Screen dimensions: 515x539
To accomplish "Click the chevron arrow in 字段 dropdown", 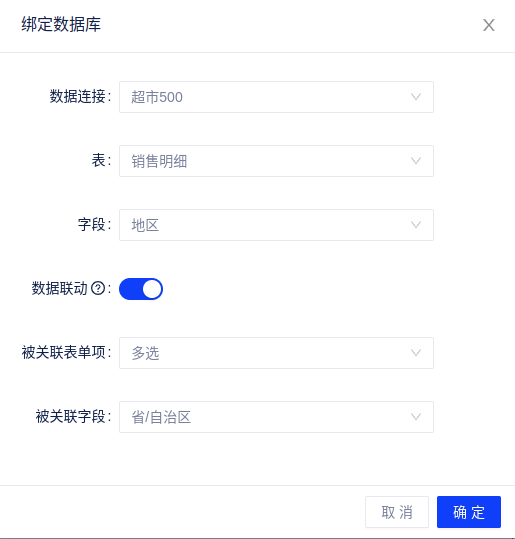I will point(416,225).
